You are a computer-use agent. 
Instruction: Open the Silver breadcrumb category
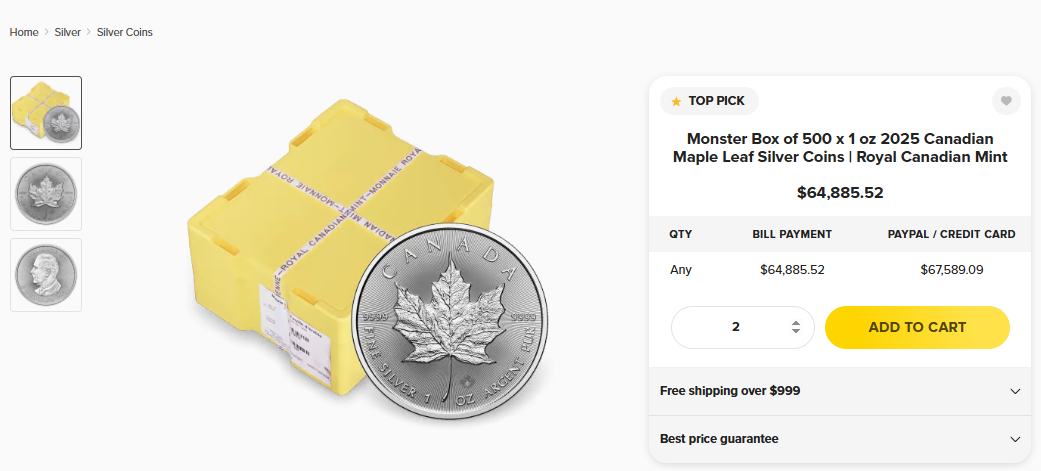[68, 32]
